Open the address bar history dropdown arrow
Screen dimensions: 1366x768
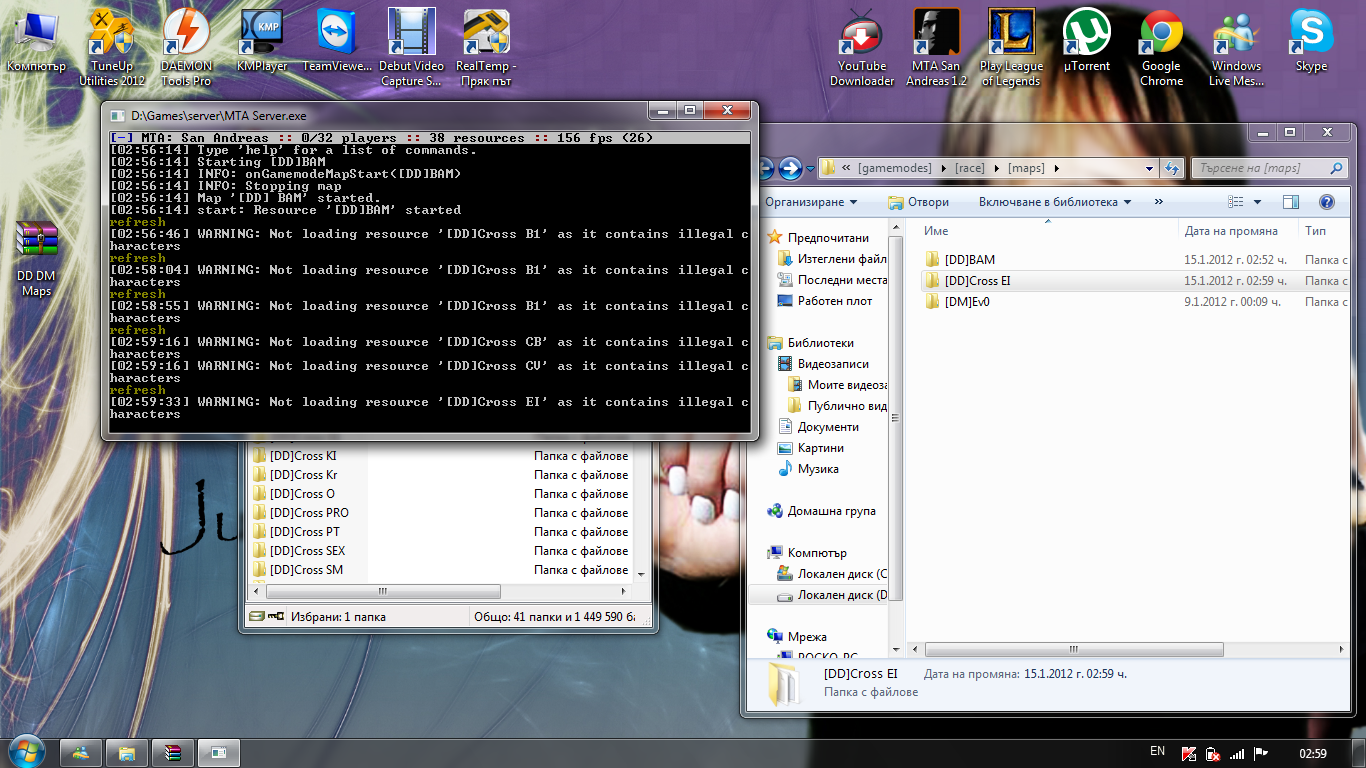(x=1148, y=169)
